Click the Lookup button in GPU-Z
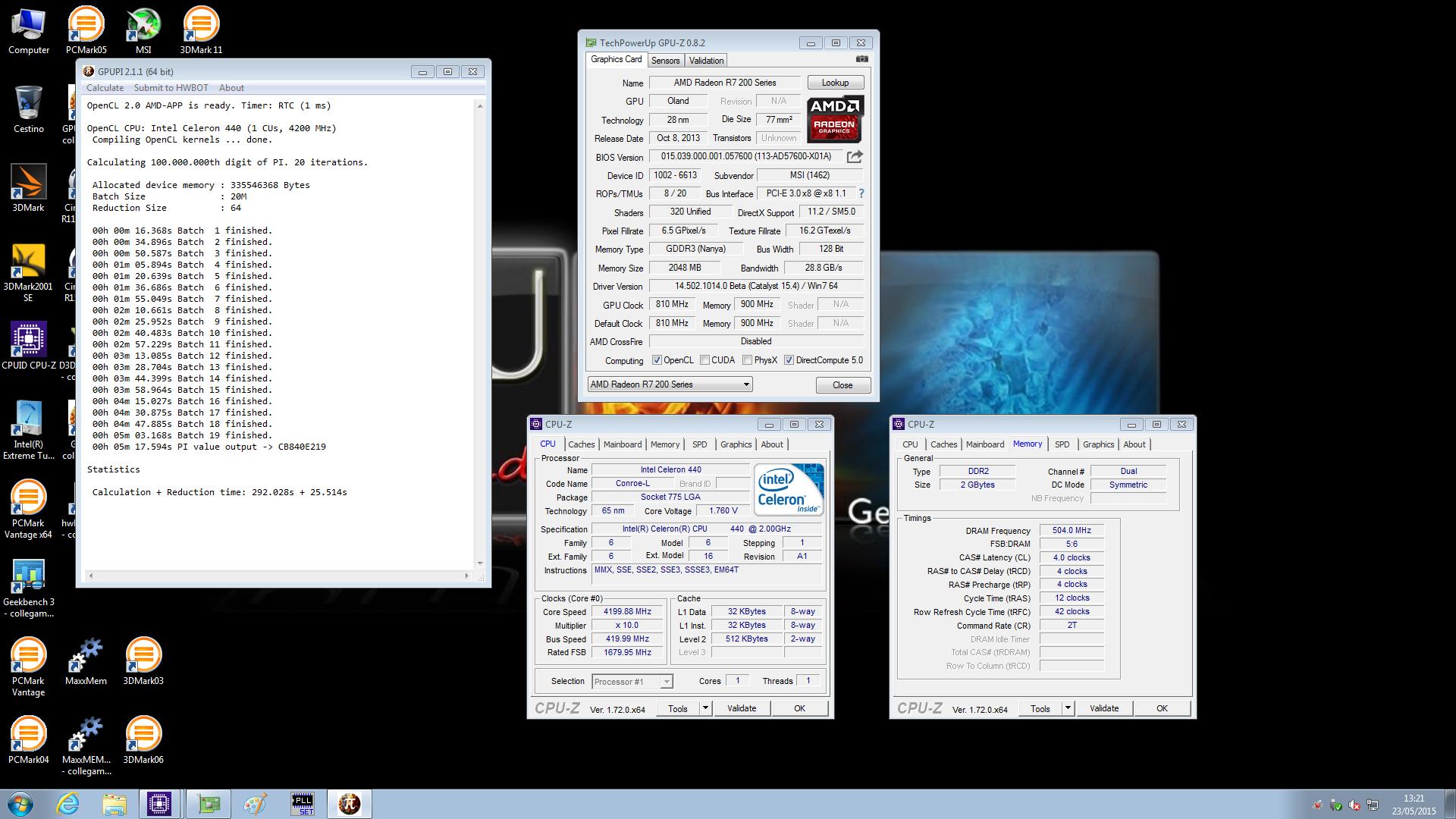This screenshot has width=1456, height=819. (x=835, y=83)
